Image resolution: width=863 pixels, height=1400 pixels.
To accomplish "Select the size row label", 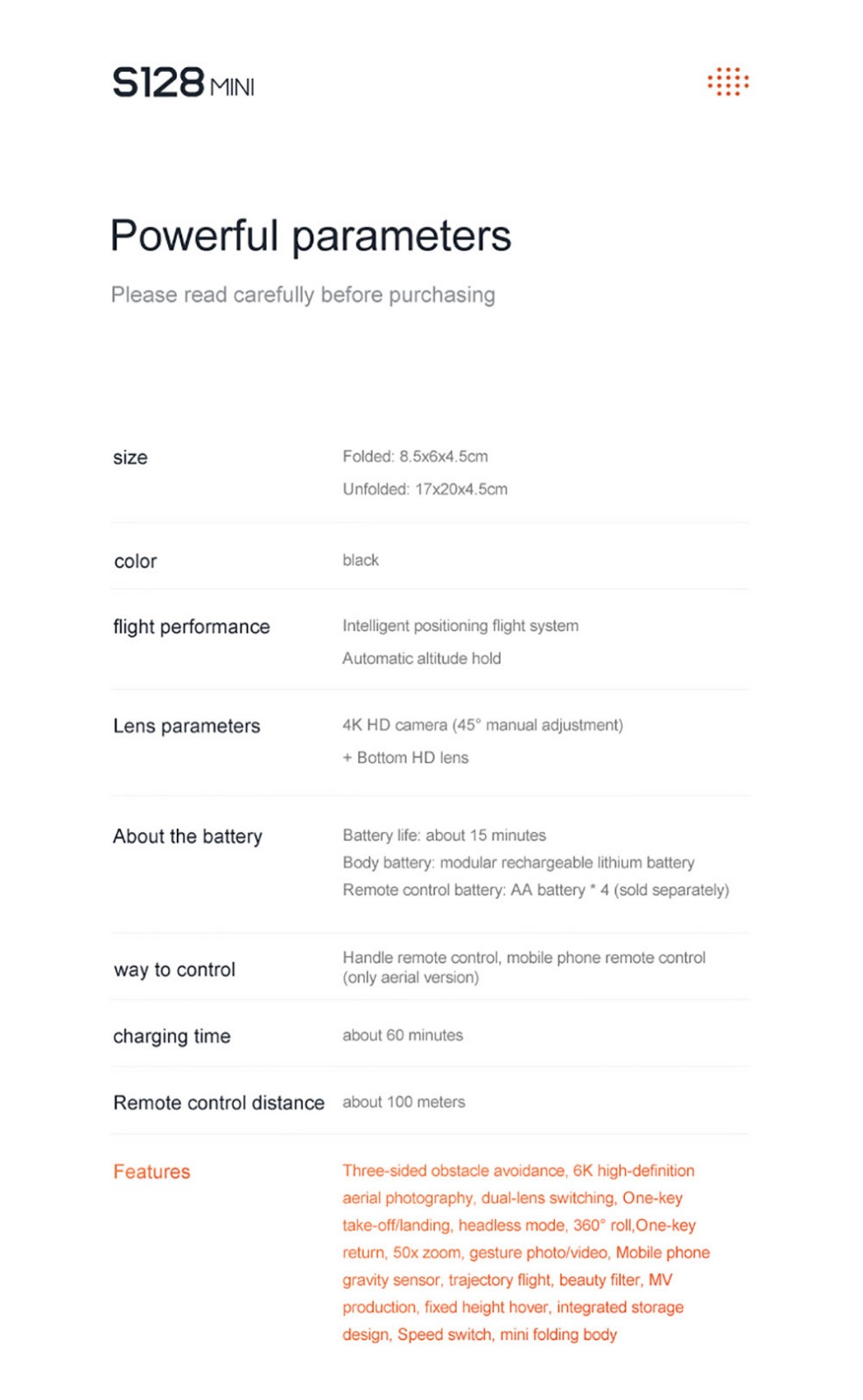I will tap(130, 458).
